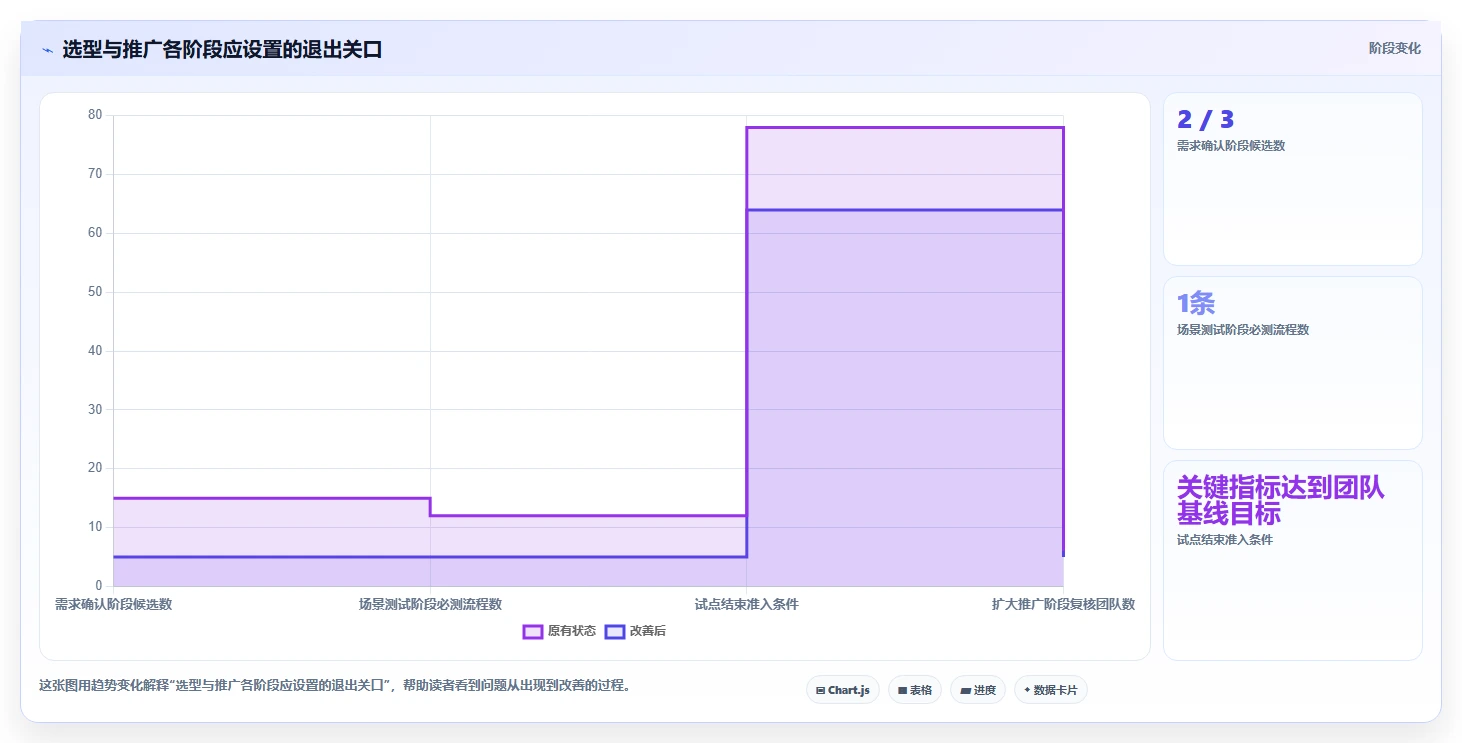Open the 1条 场景测试阶段必测流程数 card
The width and height of the screenshot is (1462, 743).
(x=1293, y=363)
